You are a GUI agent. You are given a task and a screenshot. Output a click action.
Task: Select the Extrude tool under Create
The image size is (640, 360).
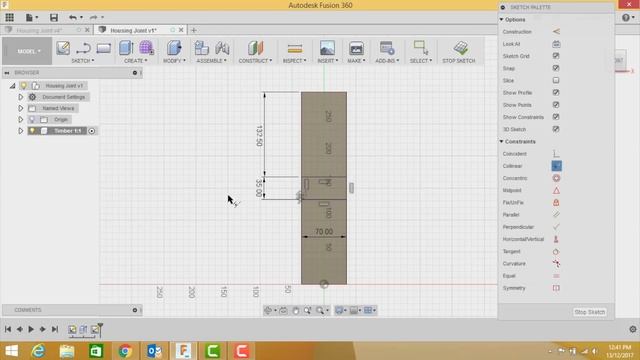126,48
